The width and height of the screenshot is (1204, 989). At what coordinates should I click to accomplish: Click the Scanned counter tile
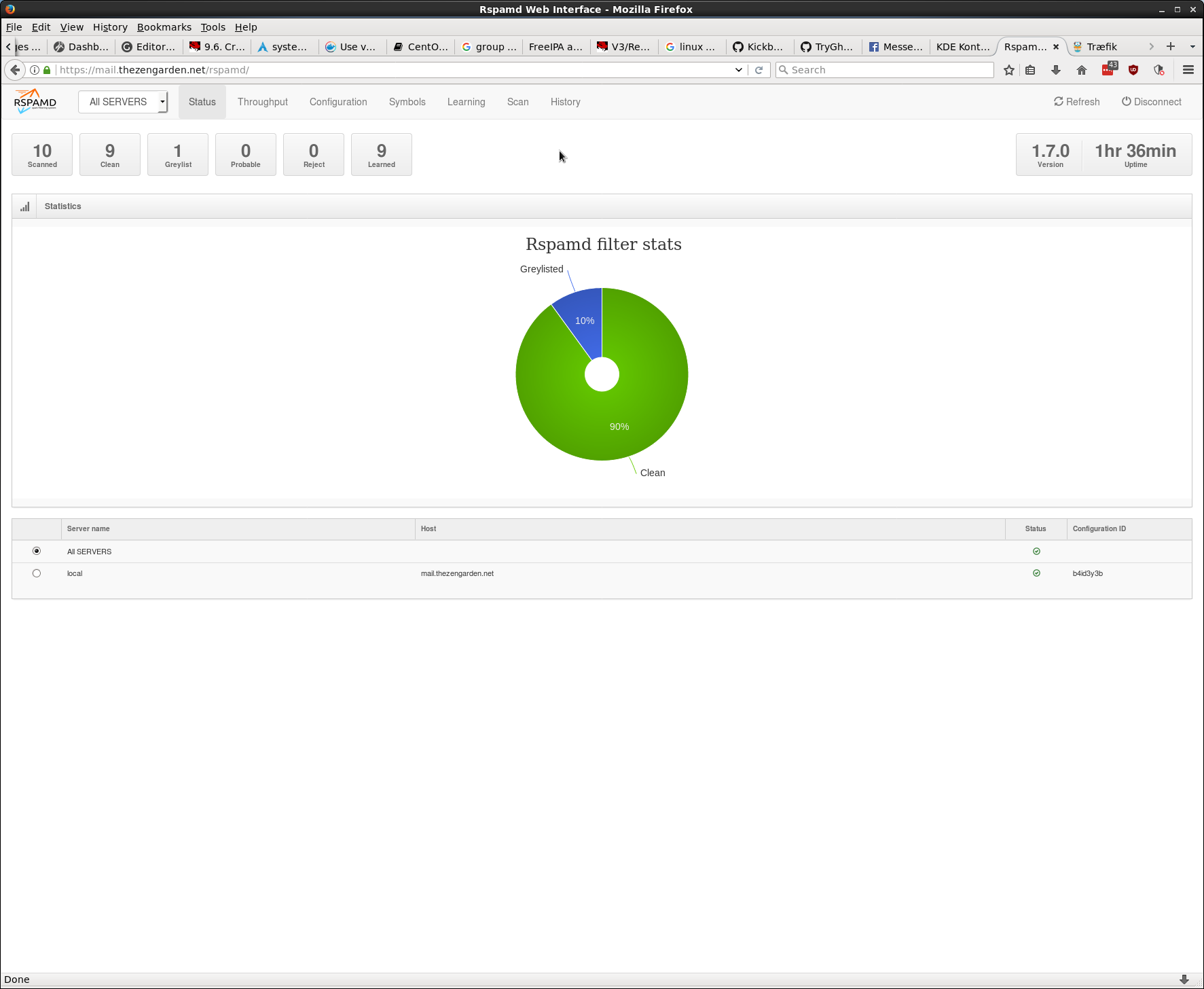click(42, 155)
